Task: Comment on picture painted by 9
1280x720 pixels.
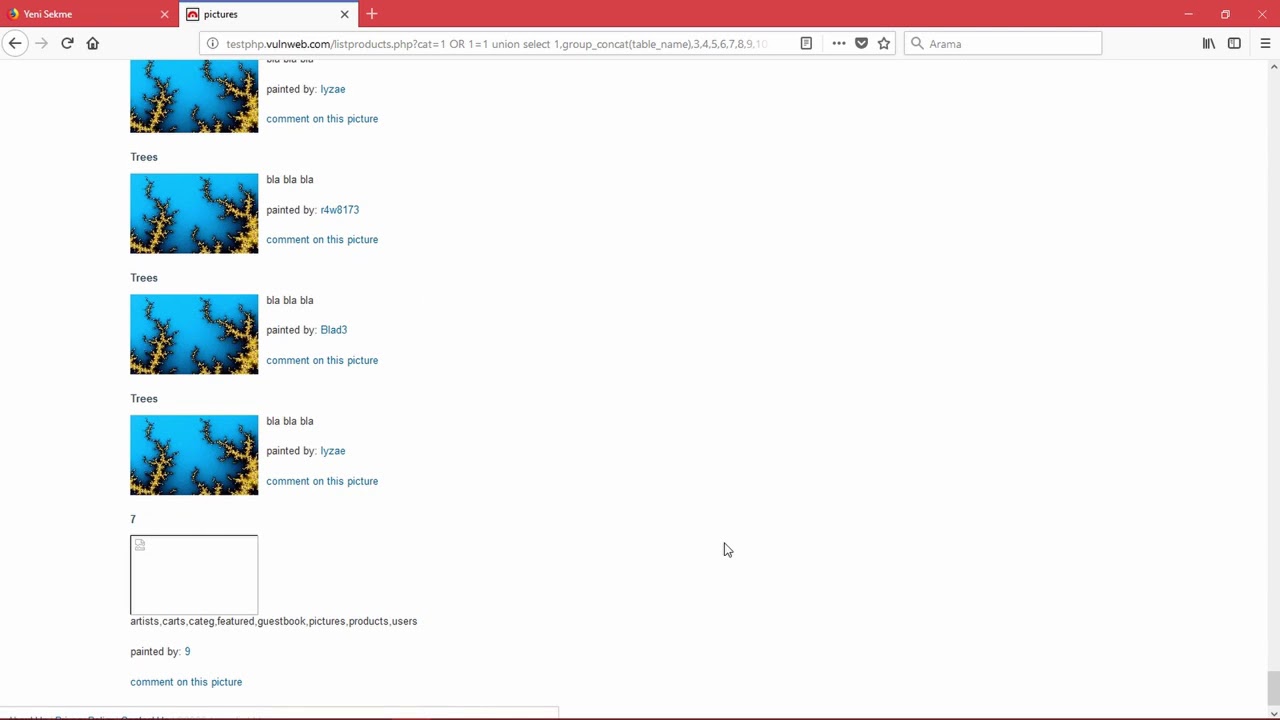Action: pos(186,682)
